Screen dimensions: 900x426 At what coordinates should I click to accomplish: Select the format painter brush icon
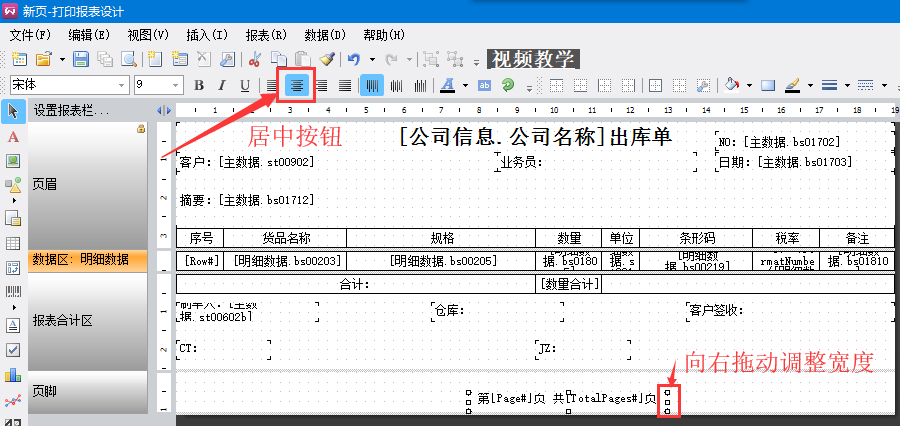tap(327, 59)
